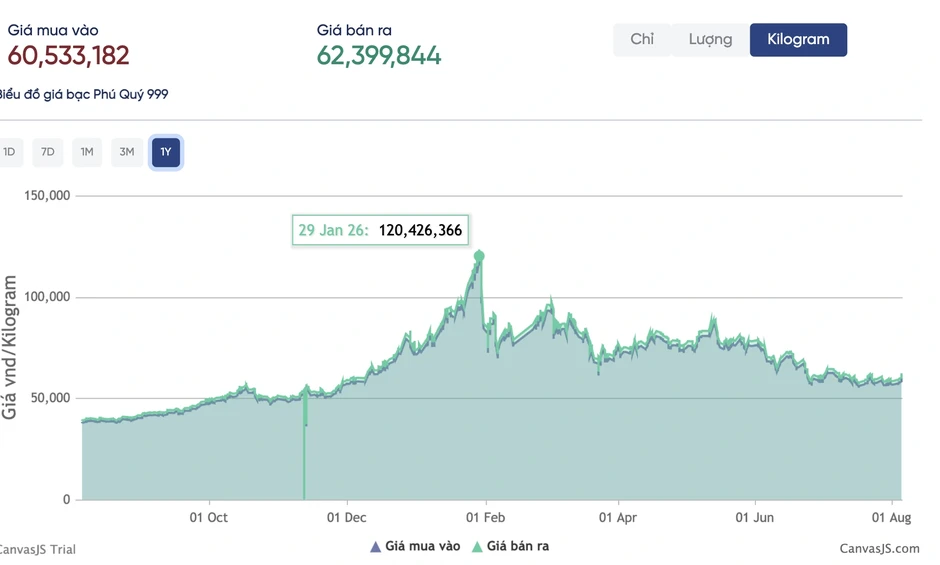Screen dimensions: 940x565
Task: Click the 150,000 y-axis label
Action: tap(47, 196)
